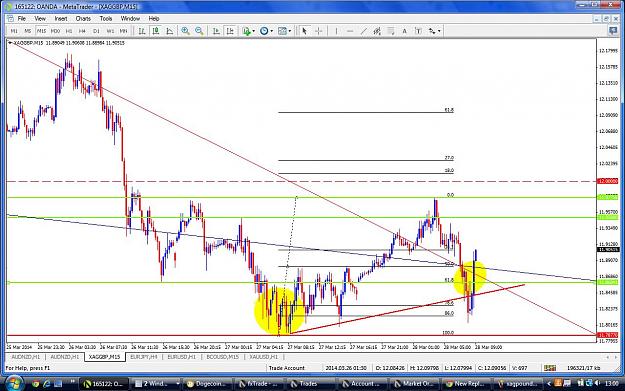Switch to the BCOUSD,M15 chart tab
Image resolution: width=625 pixels, height=391 pixels.
[x=222, y=357]
